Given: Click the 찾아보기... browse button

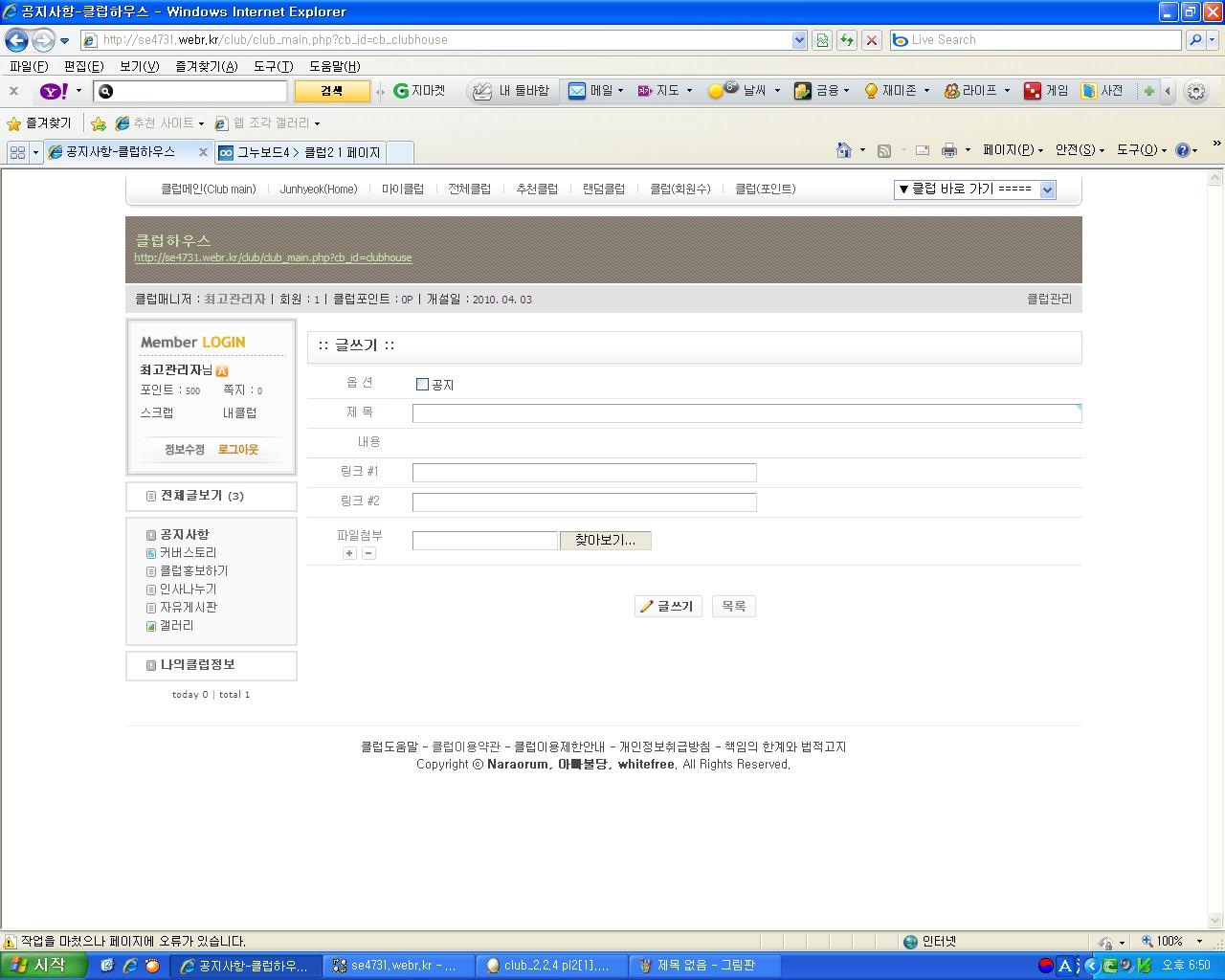Looking at the screenshot, I should 605,541.
